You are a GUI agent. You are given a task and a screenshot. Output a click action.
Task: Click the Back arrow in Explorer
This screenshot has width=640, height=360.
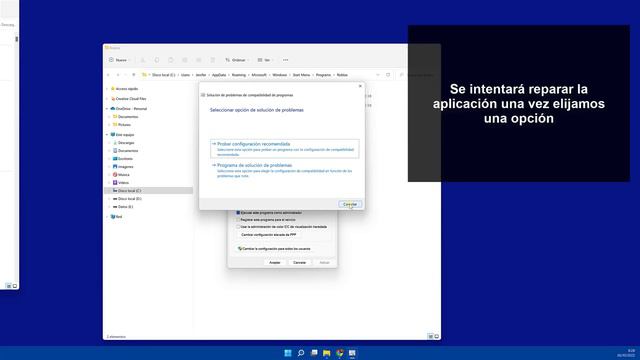pos(109,75)
